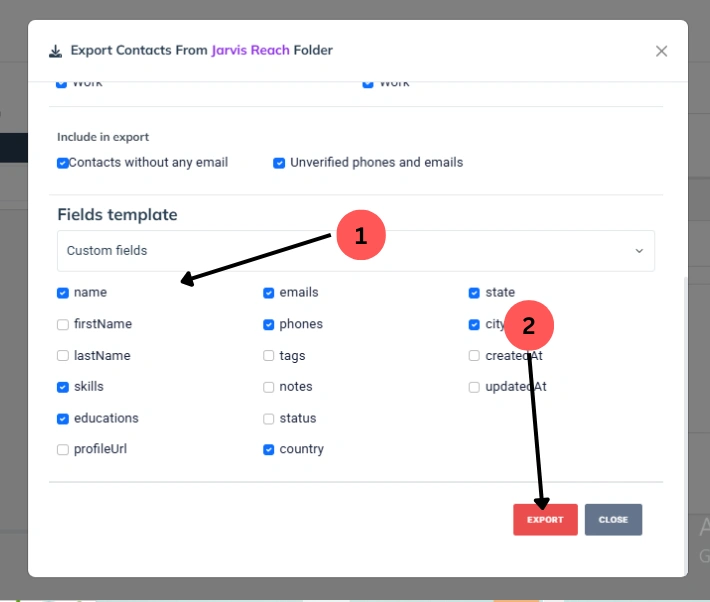Close the export dialog with X icon
This screenshot has width=710, height=602.
[x=661, y=51]
